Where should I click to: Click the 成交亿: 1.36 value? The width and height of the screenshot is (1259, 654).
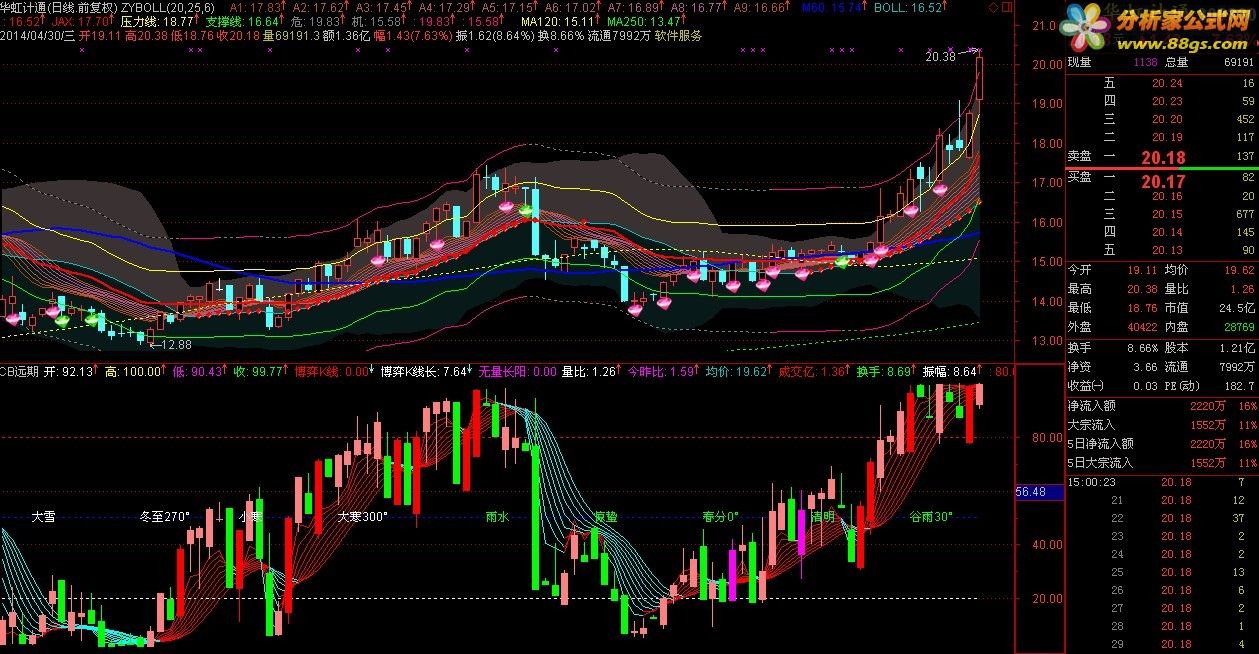(x=811, y=371)
